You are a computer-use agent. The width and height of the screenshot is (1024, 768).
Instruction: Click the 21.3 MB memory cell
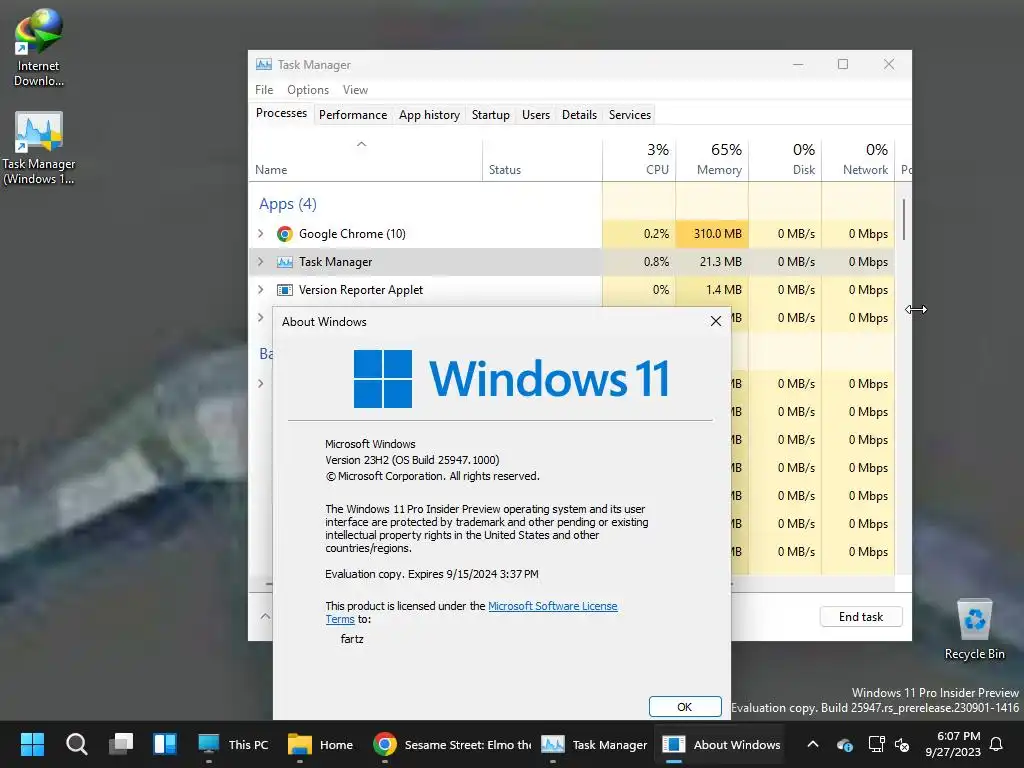[x=712, y=262]
